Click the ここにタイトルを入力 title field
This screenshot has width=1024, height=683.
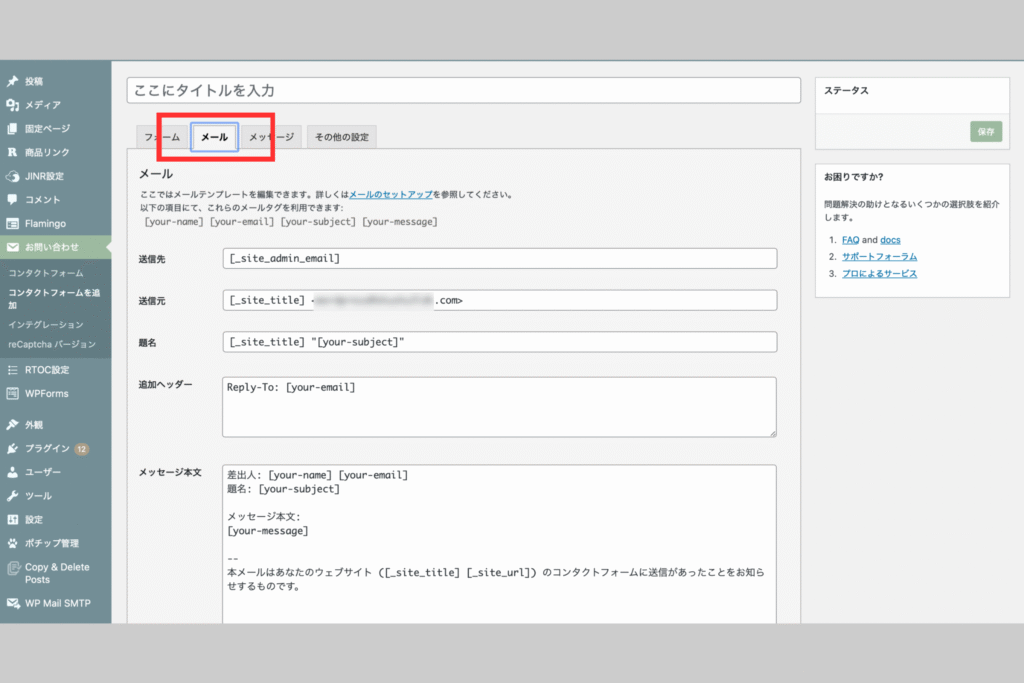[x=464, y=90]
